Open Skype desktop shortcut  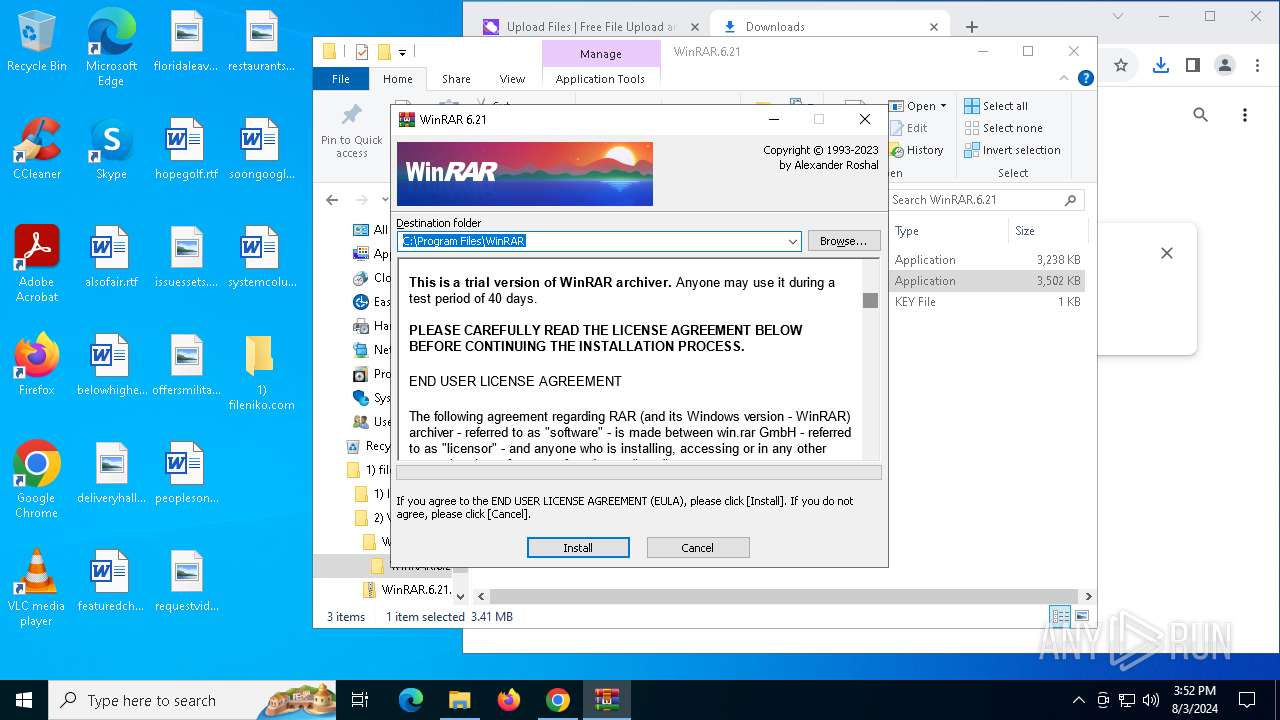tap(111, 149)
